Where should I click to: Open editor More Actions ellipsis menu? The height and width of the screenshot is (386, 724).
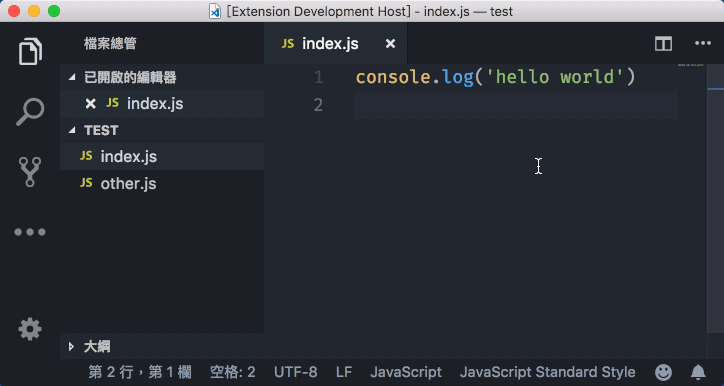click(x=703, y=43)
